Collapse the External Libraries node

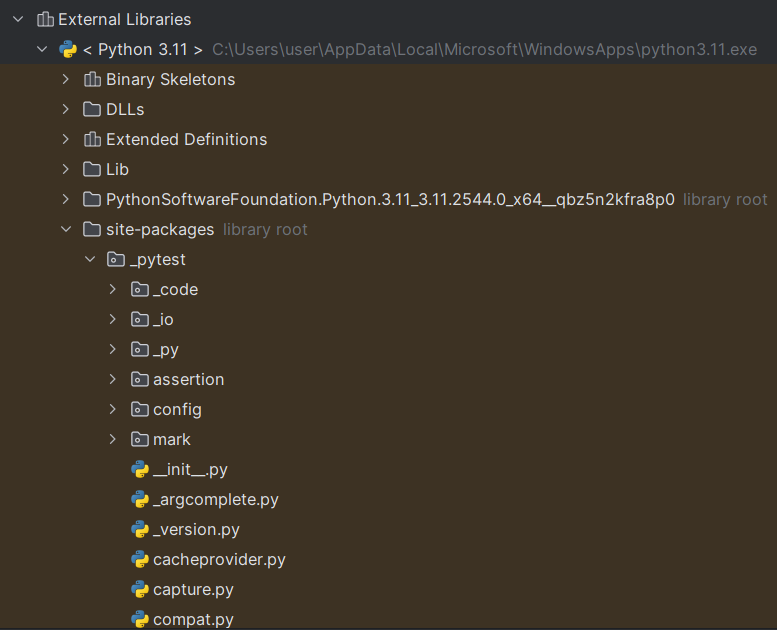(18, 19)
